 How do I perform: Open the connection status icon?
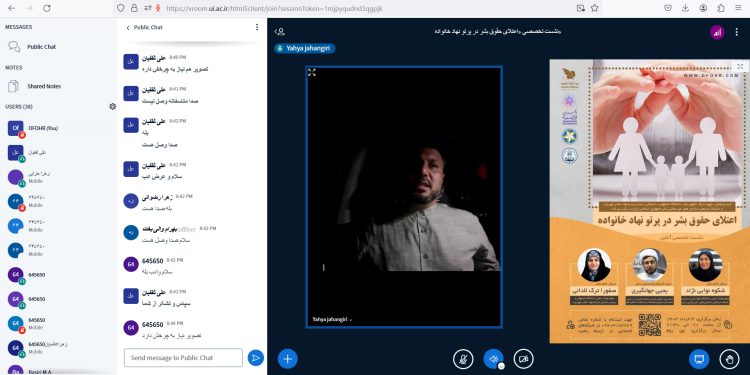tap(717, 32)
